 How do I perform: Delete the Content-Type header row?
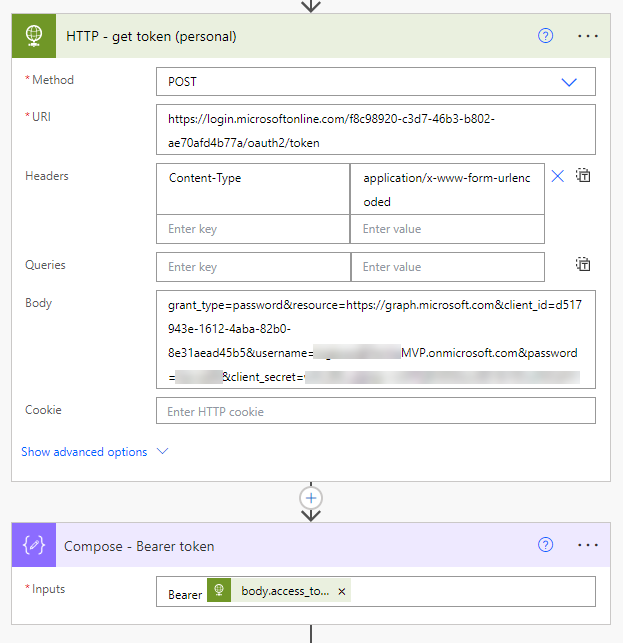click(x=558, y=176)
